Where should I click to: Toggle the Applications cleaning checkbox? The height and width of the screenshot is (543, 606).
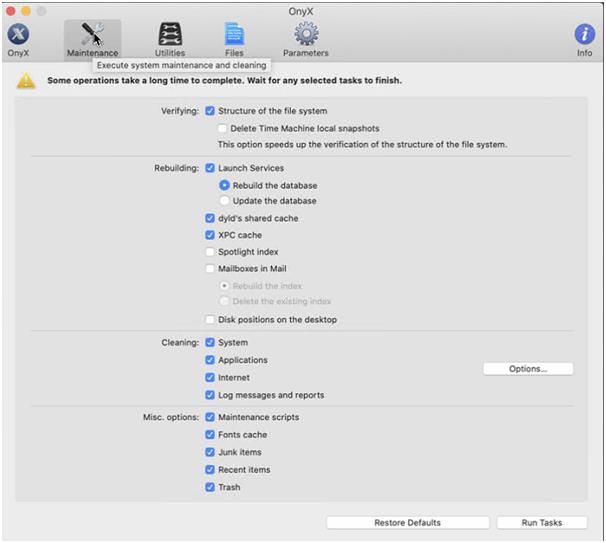click(x=210, y=360)
